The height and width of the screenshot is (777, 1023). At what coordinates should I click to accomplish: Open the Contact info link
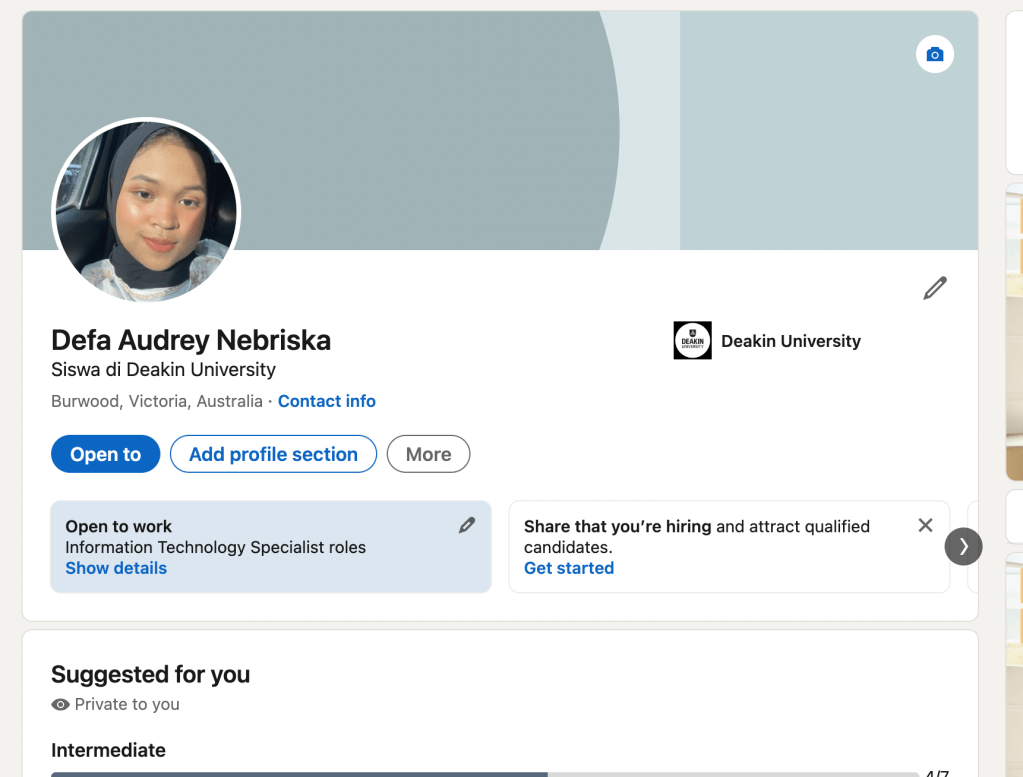click(326, 401)
